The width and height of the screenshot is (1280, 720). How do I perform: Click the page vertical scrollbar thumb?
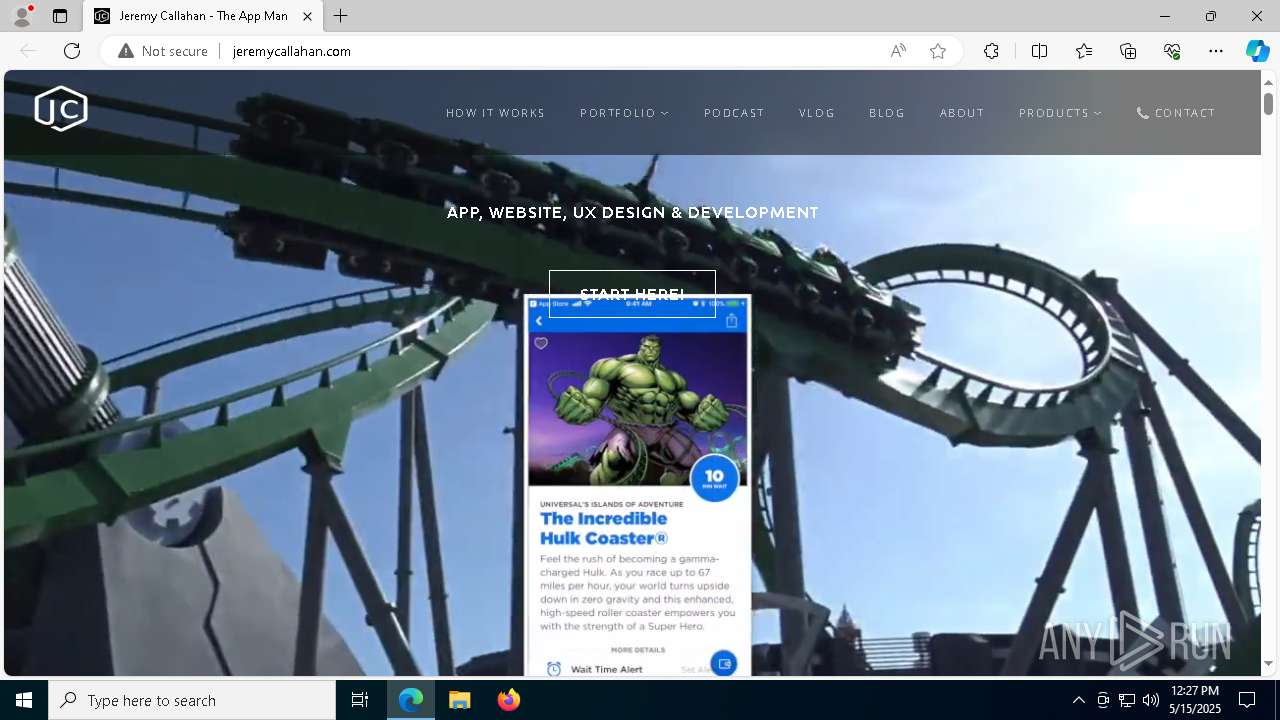pyautogui.click(x=1268, y=103)
